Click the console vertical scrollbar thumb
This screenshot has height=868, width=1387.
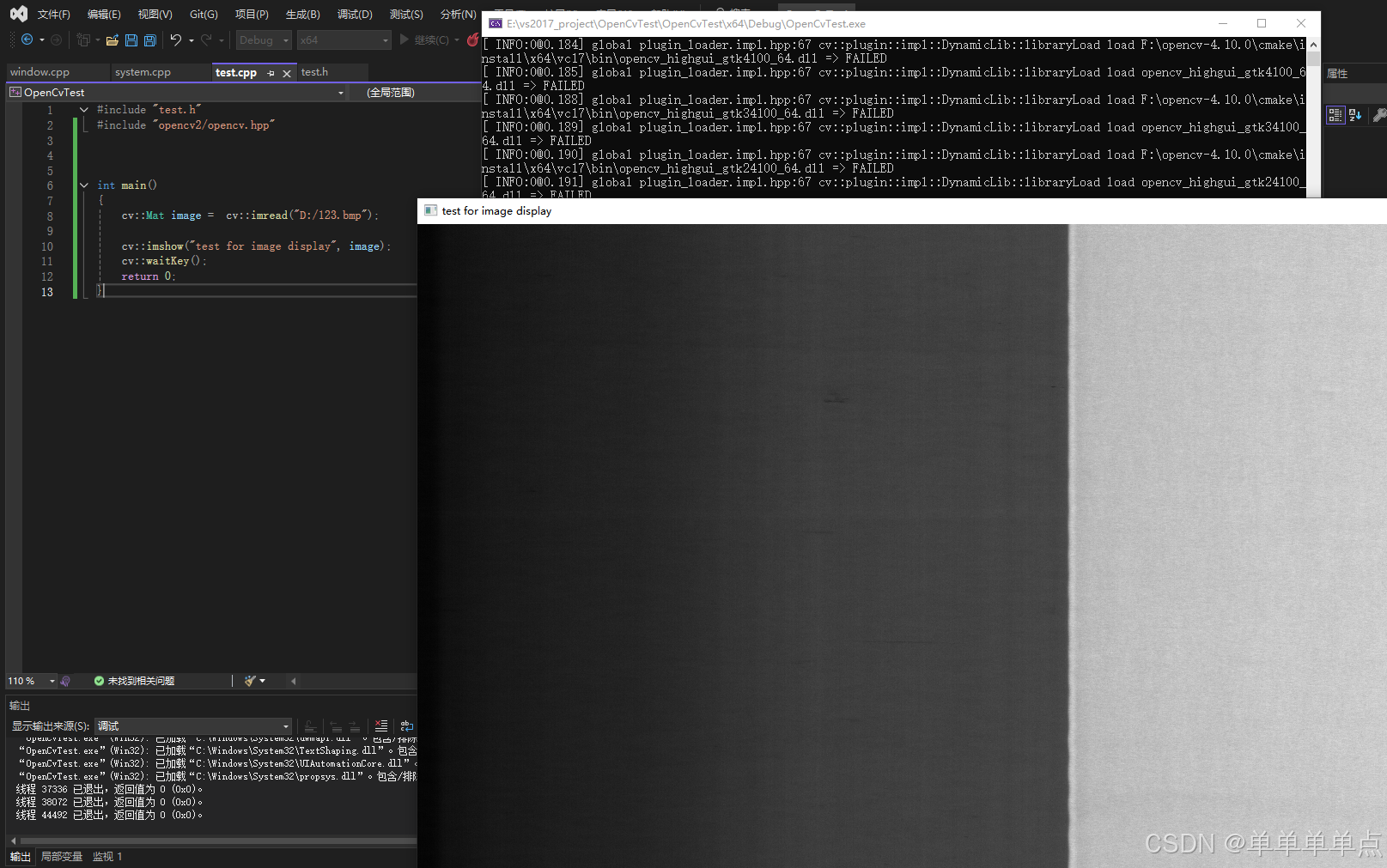pyautogui.click(x=1313, y=58)
